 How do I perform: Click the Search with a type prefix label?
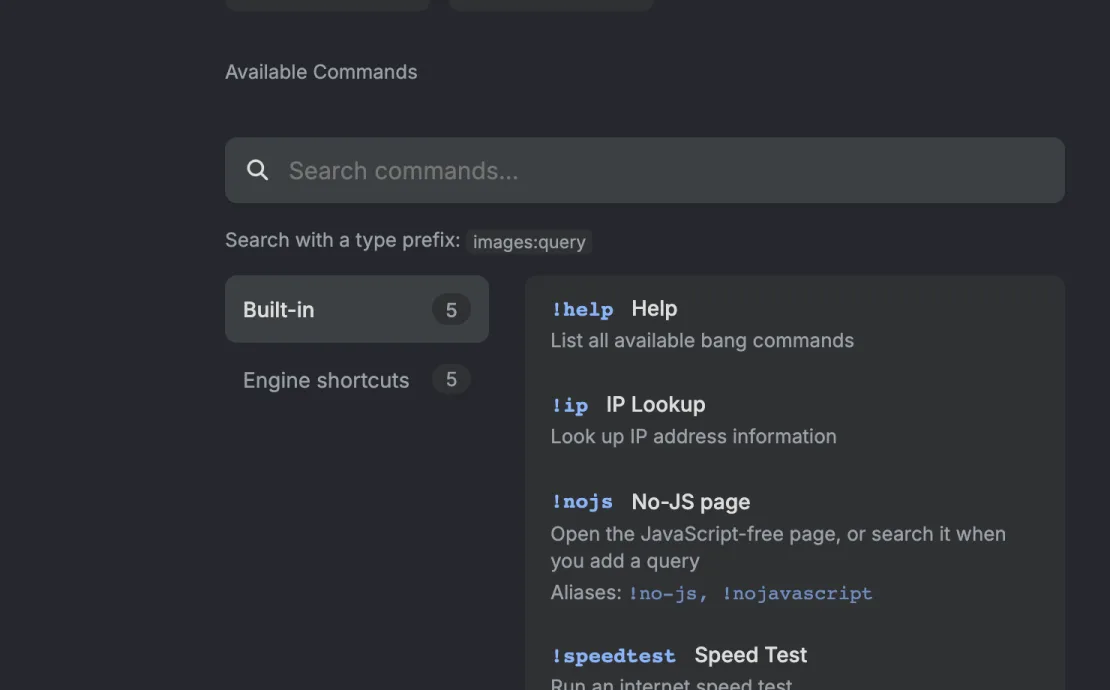pos(343,241)
